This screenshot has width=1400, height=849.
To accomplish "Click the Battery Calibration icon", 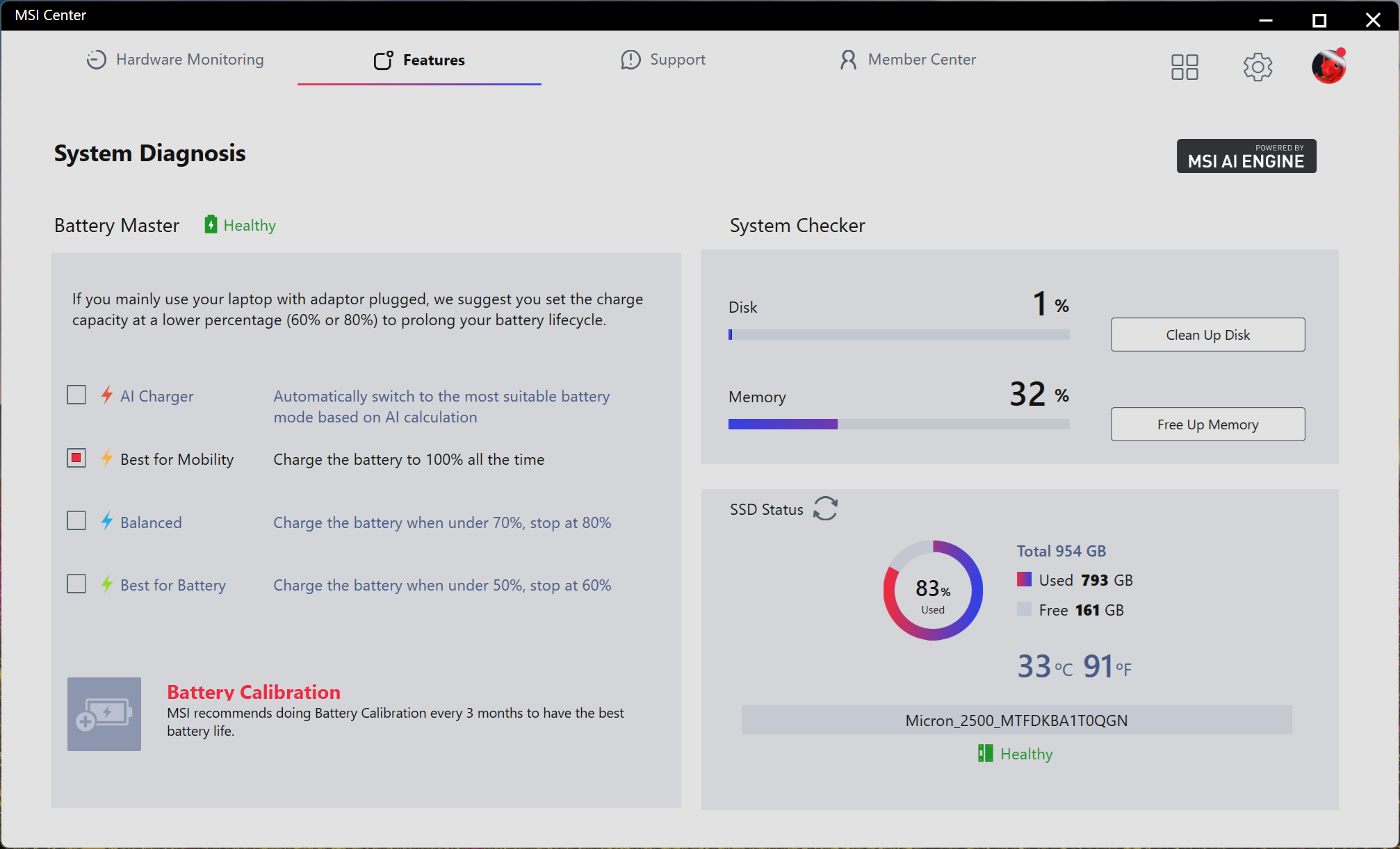I will tap(104, 714).
